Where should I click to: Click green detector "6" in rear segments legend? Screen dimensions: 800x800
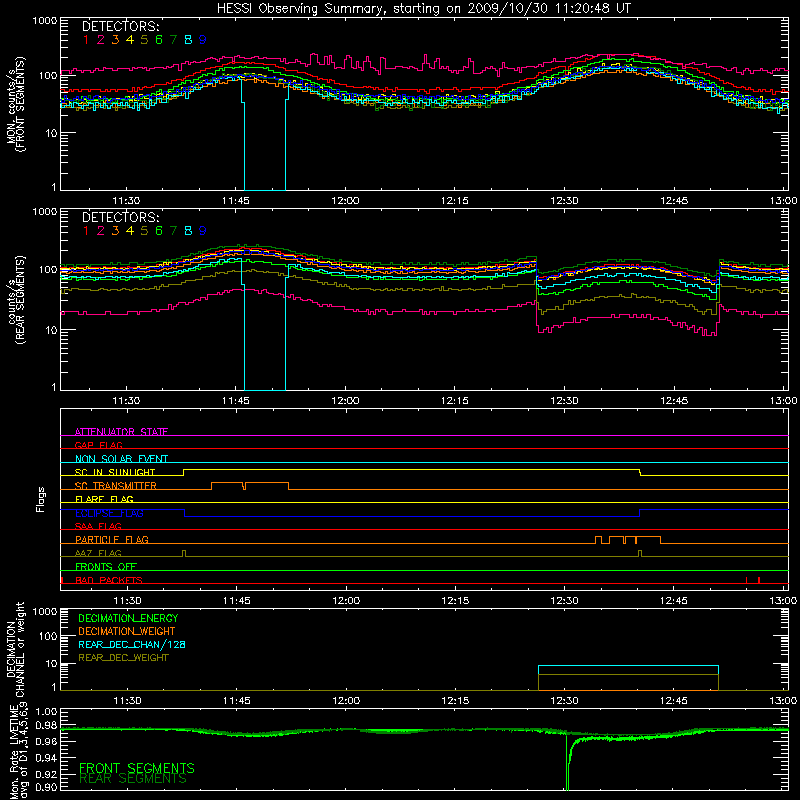[x=159, y=231]
